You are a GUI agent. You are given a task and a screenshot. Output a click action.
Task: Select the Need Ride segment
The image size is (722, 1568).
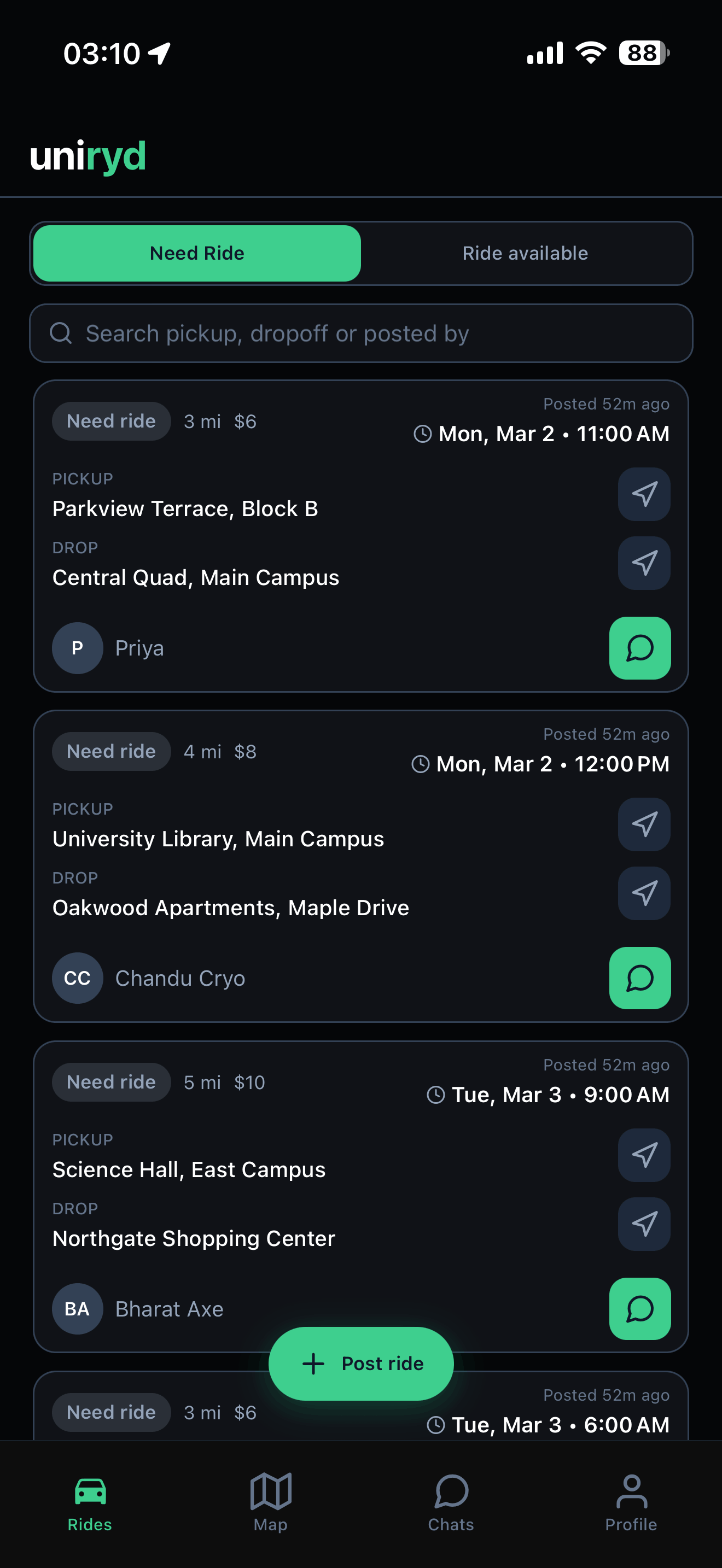coord(197,253)
